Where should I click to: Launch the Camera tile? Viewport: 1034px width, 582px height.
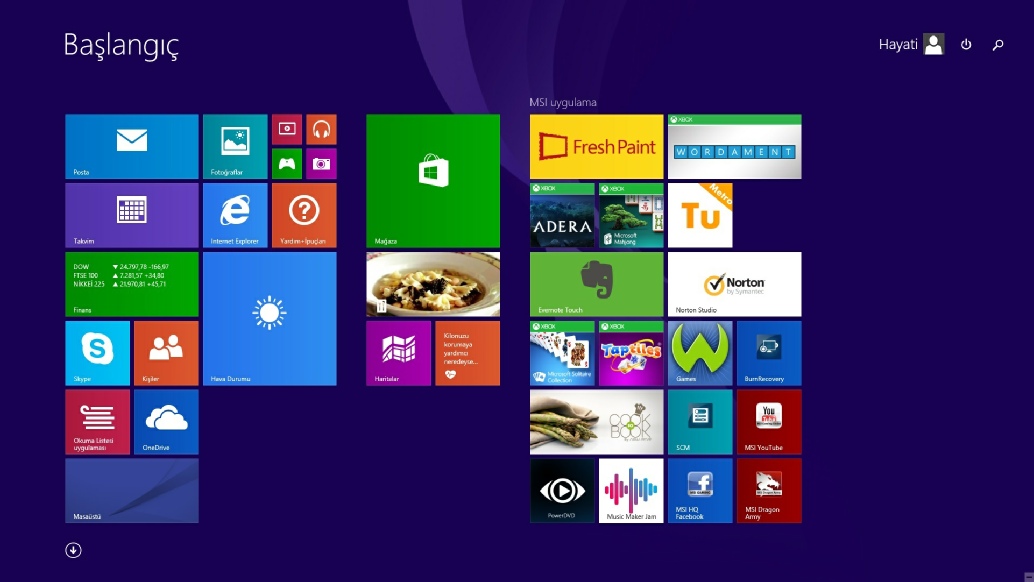(x=321, y=163)
